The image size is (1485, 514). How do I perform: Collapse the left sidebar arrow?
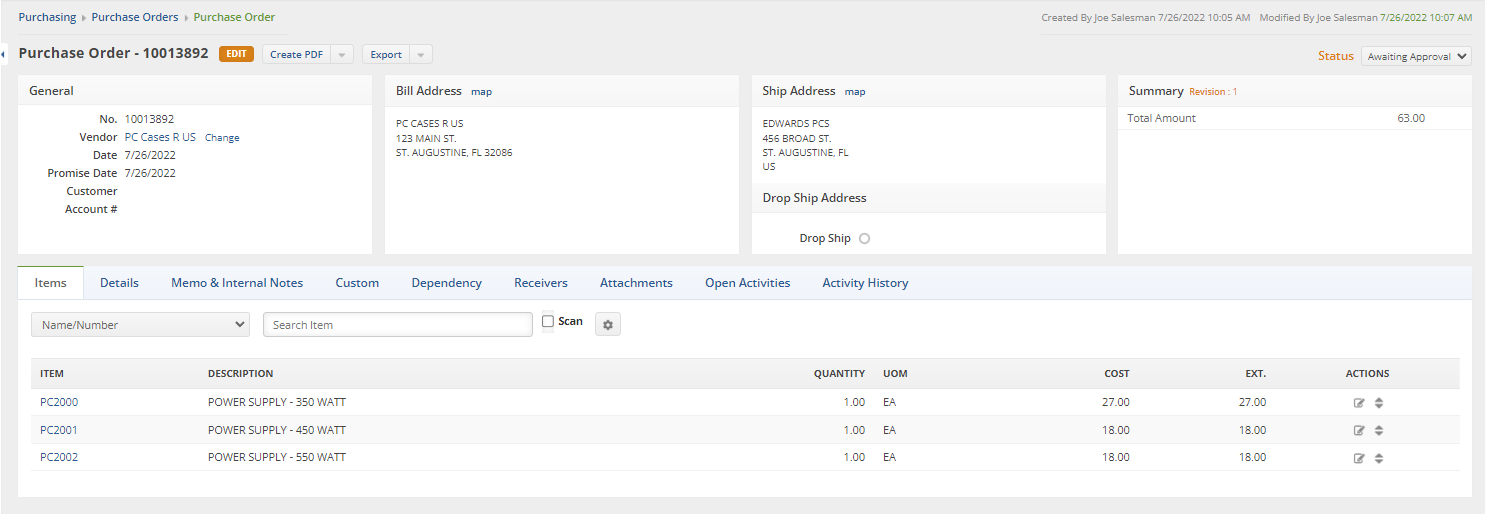click(x=3, y=53)
